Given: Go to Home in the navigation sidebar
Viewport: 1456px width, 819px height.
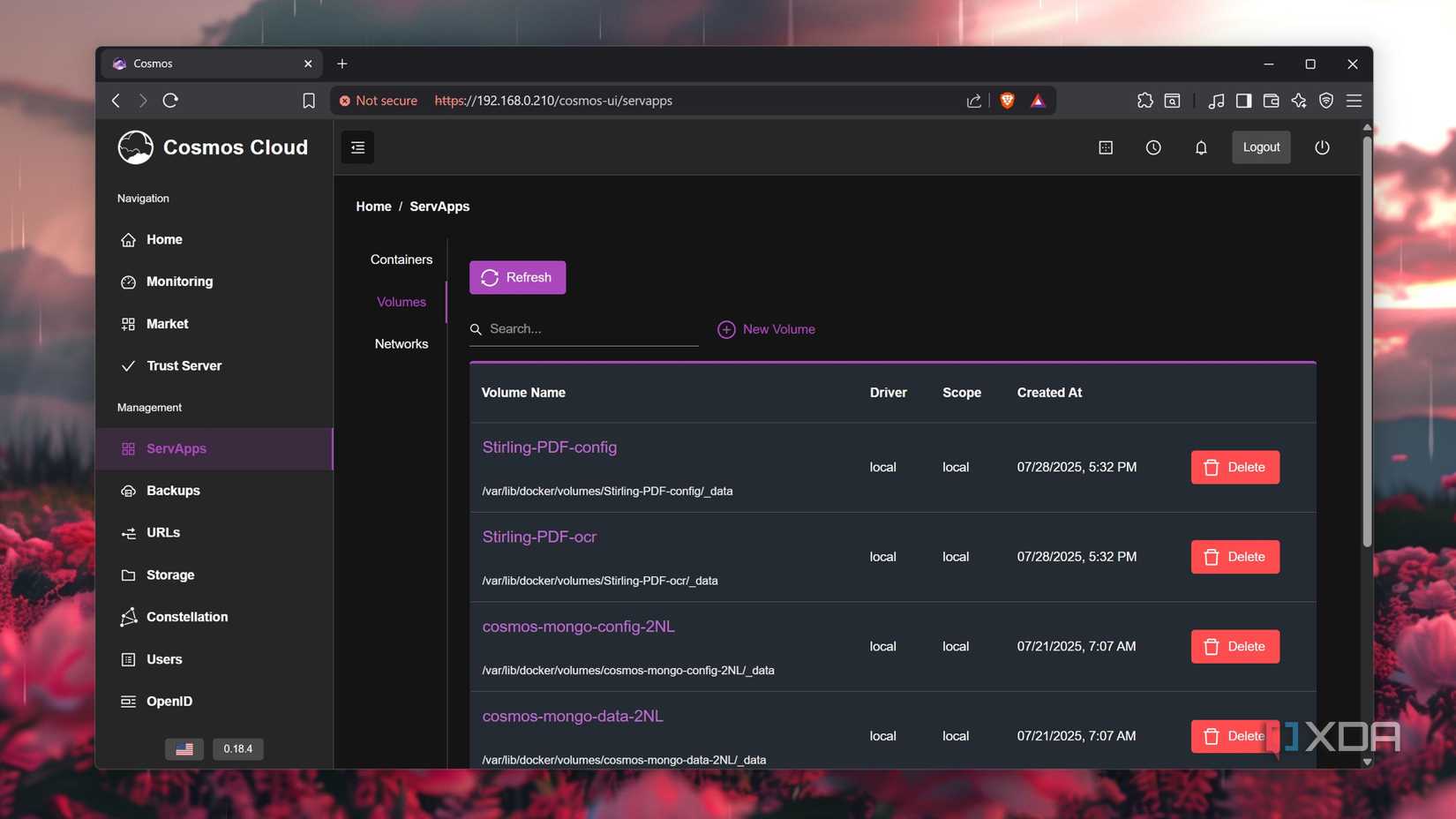Looking at the screenshot, I should point(214,240).
